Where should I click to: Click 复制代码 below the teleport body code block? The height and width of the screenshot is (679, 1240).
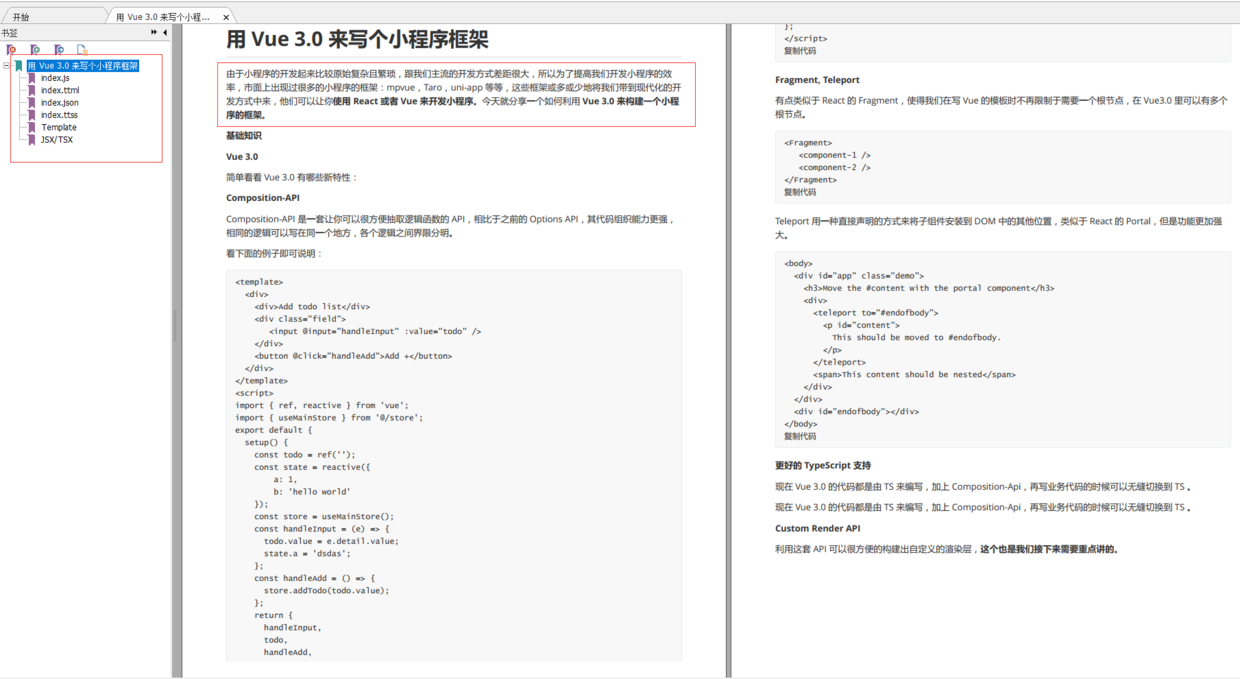800,436
